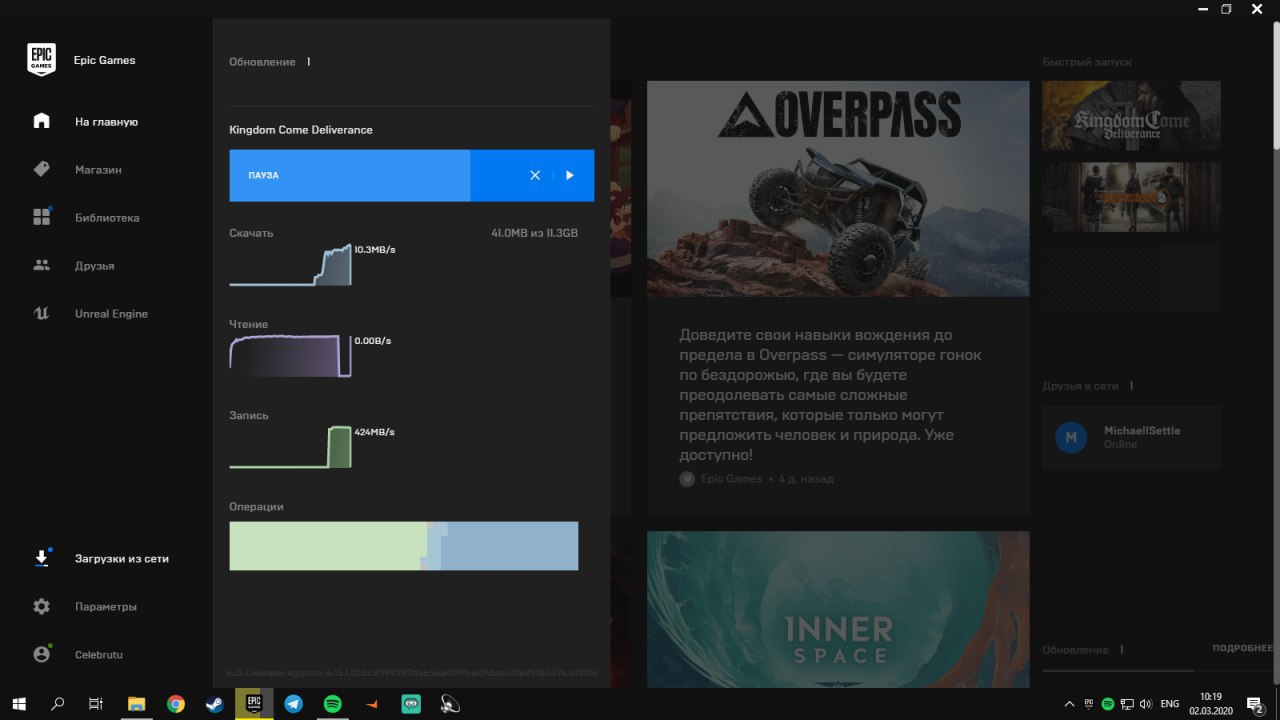
Task: Click 'Epic Games • 4 д. назад' byline
Action: [767, 479]
